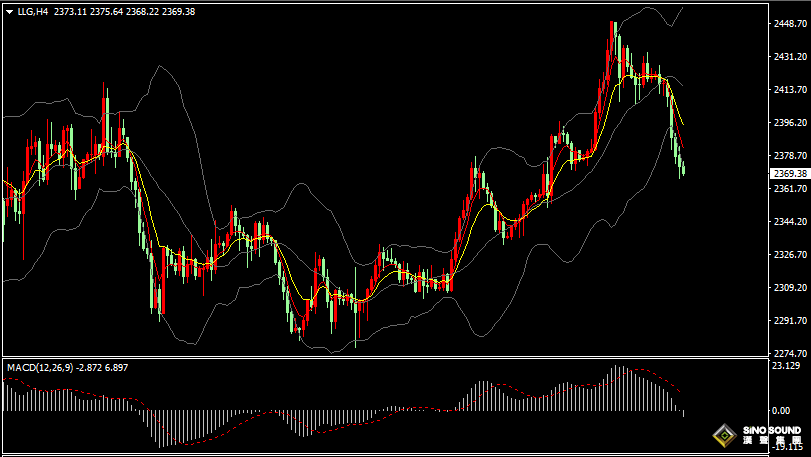Click the 2274.70 price axis label
This screenshot has width=811, height=457.
coord(790,353)
